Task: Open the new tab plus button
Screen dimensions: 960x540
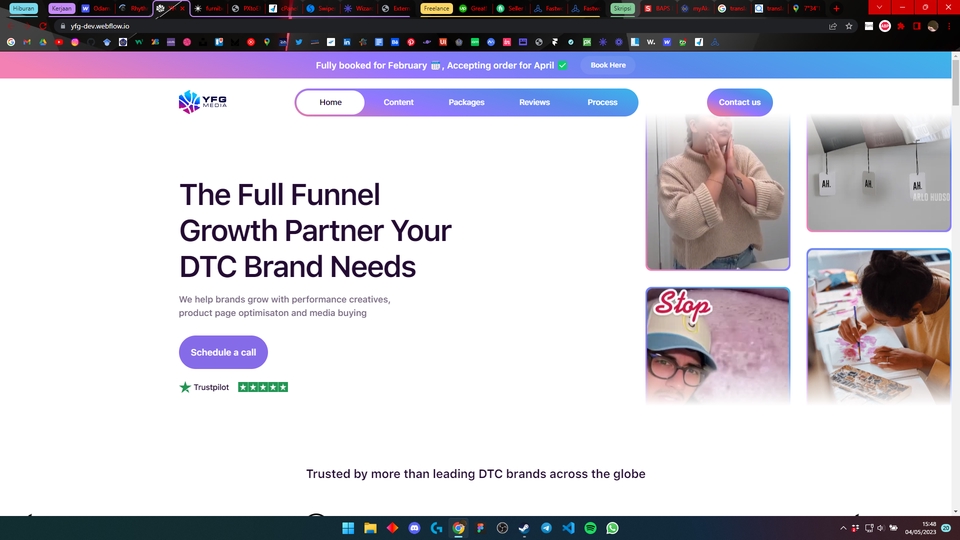Action: (836, 9)
